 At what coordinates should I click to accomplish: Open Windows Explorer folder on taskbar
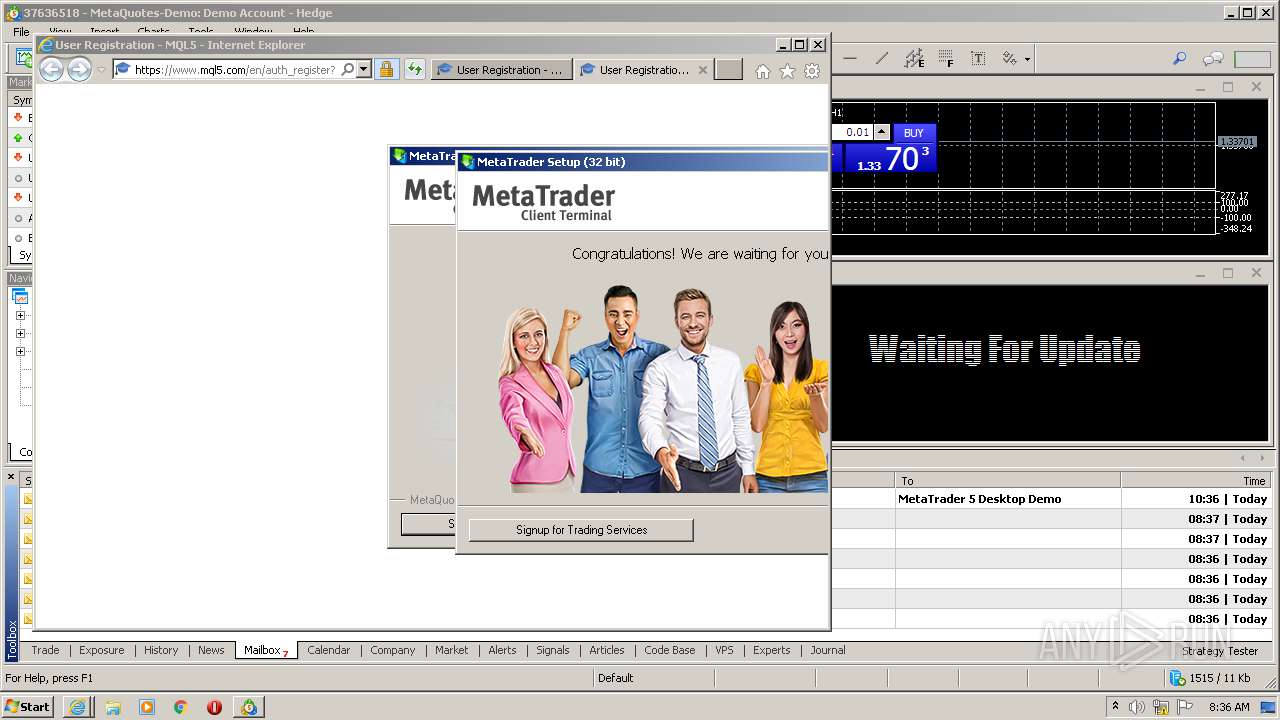(x=113, y=707)
